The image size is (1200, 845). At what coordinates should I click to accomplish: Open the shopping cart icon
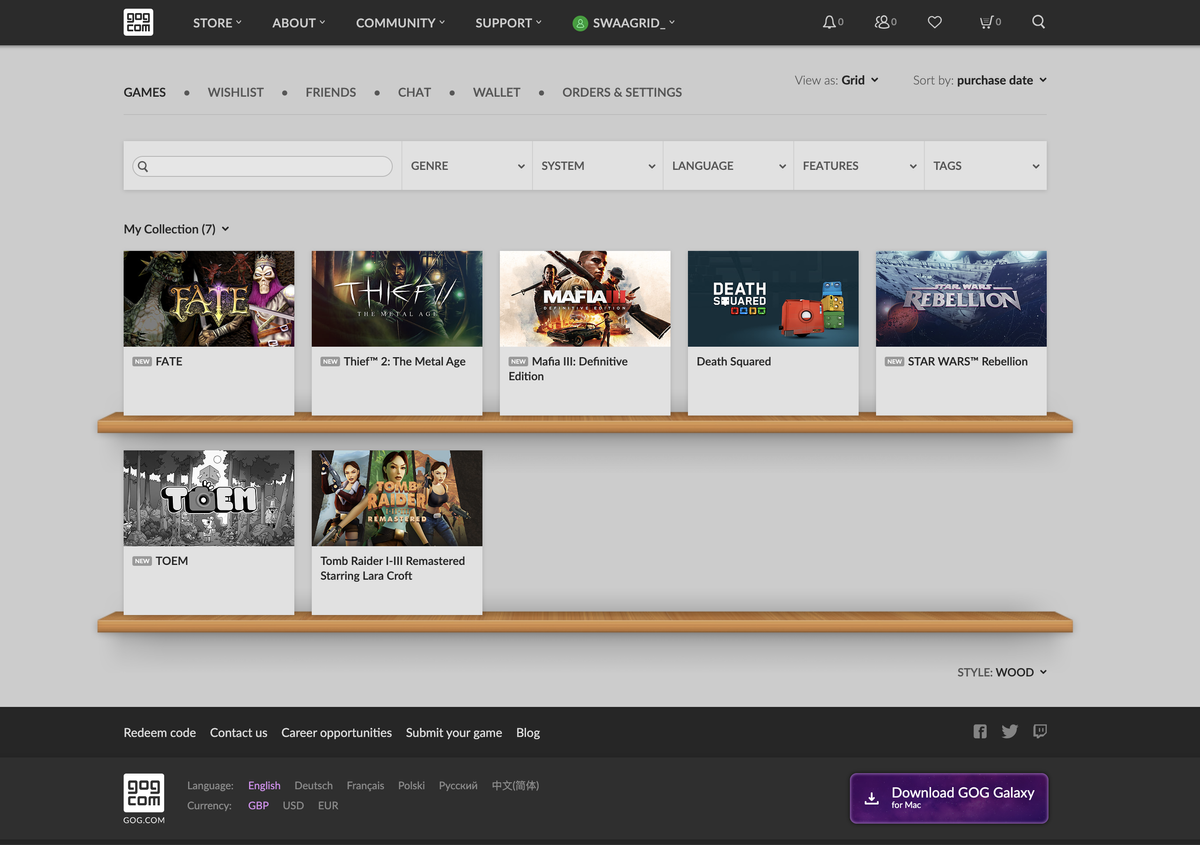pos(990,22)
